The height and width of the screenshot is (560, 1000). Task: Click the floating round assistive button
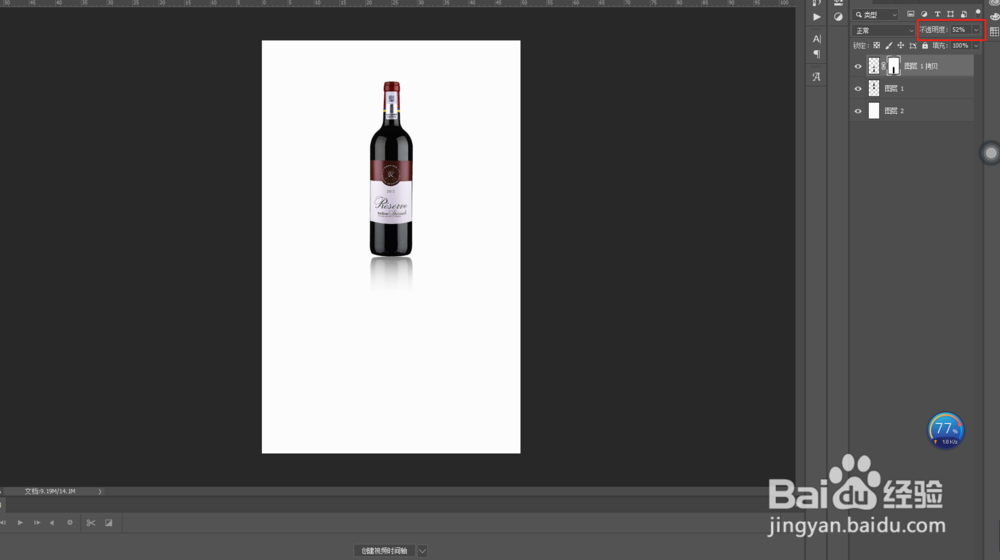[x=990, y=153]
